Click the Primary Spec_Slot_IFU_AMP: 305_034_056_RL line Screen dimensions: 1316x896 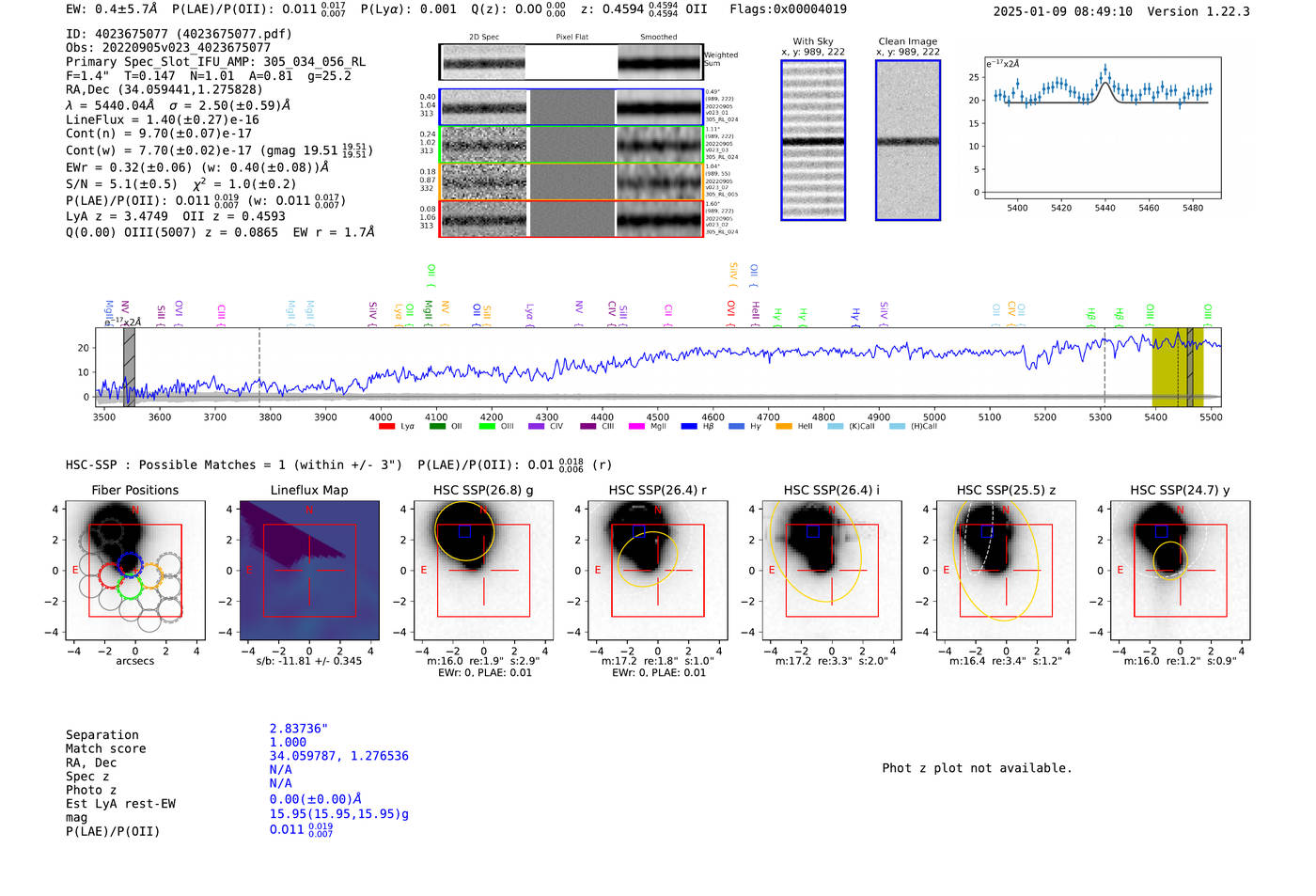[215, 61]
